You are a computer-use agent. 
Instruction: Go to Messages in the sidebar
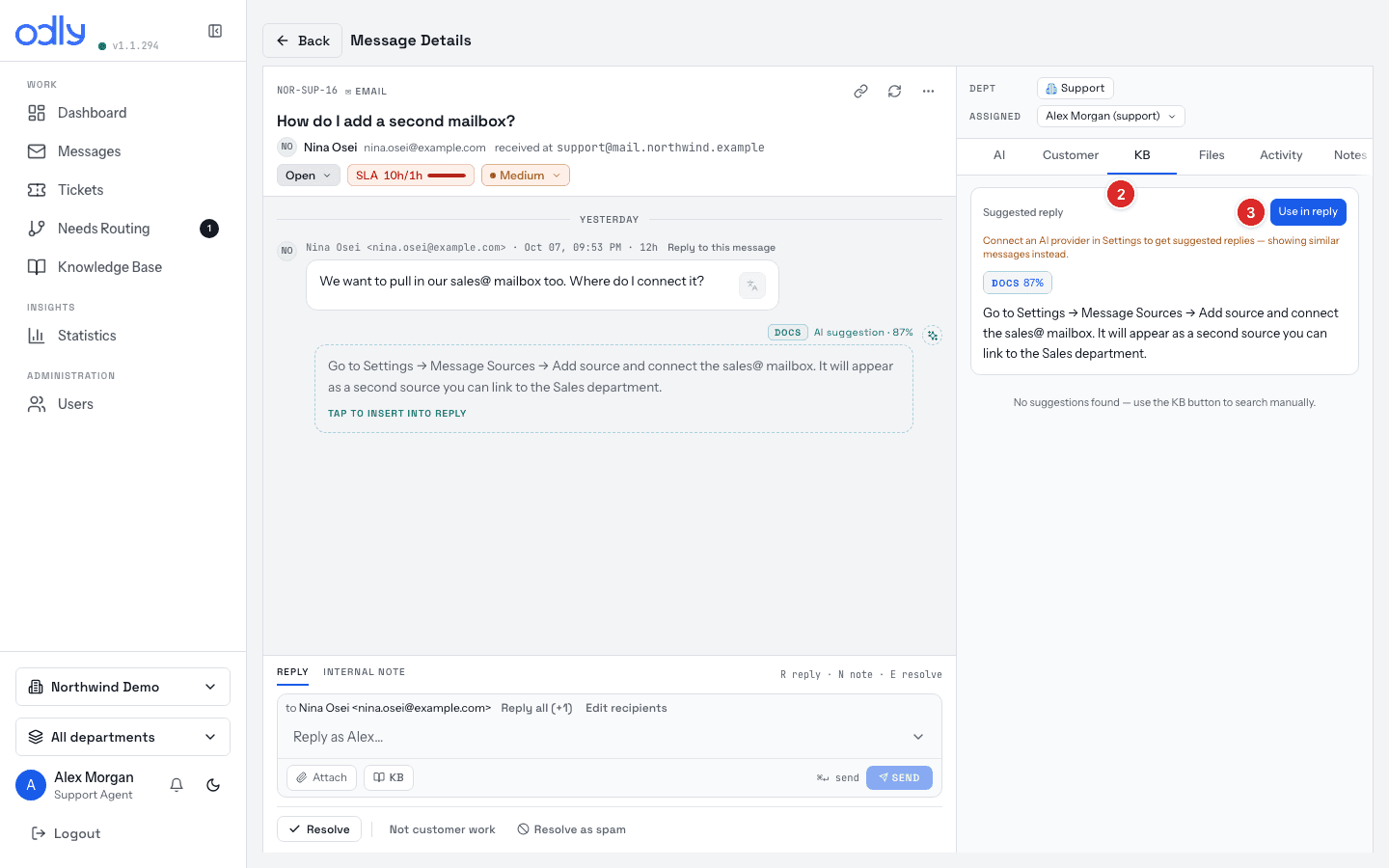(123, 151)
